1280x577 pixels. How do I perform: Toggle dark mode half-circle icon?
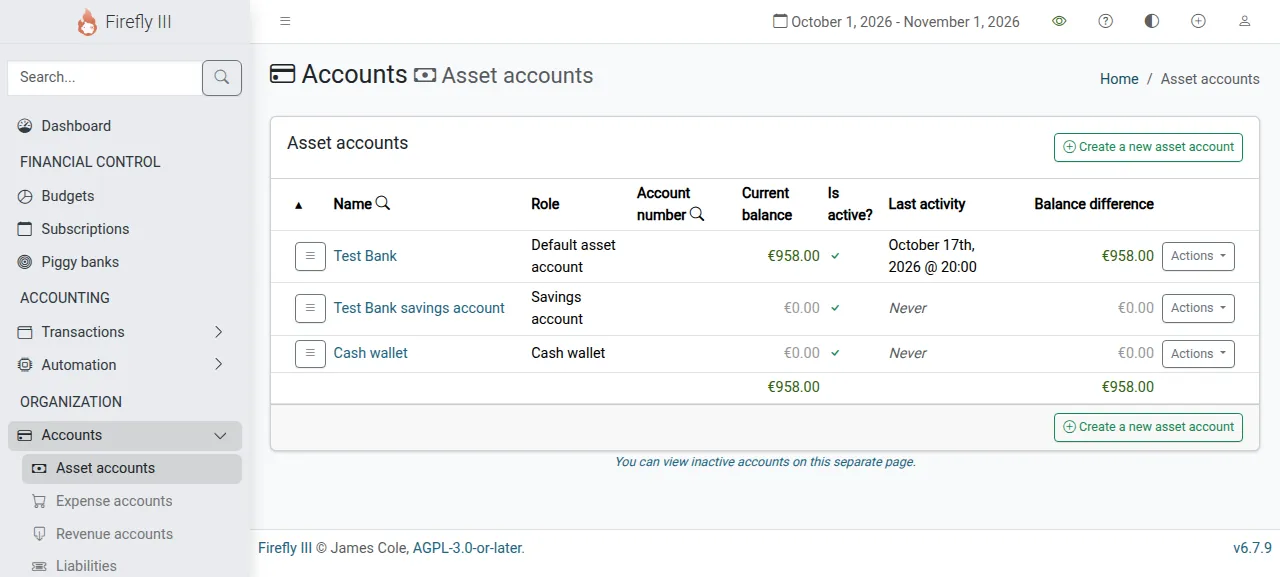click(1152, 21)
